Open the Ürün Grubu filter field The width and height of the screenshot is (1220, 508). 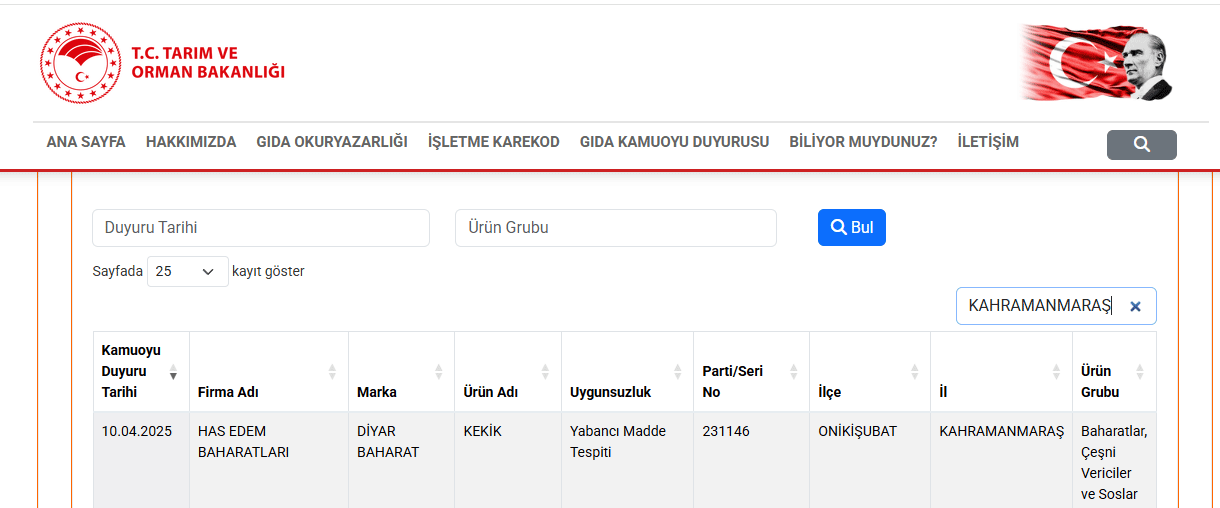coord(615,228)
